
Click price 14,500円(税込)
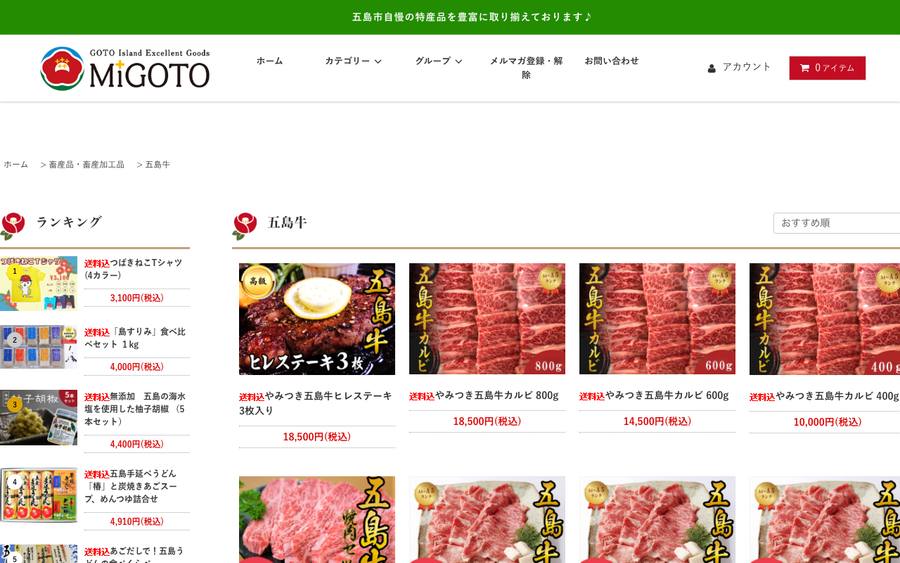click(657, 422)
